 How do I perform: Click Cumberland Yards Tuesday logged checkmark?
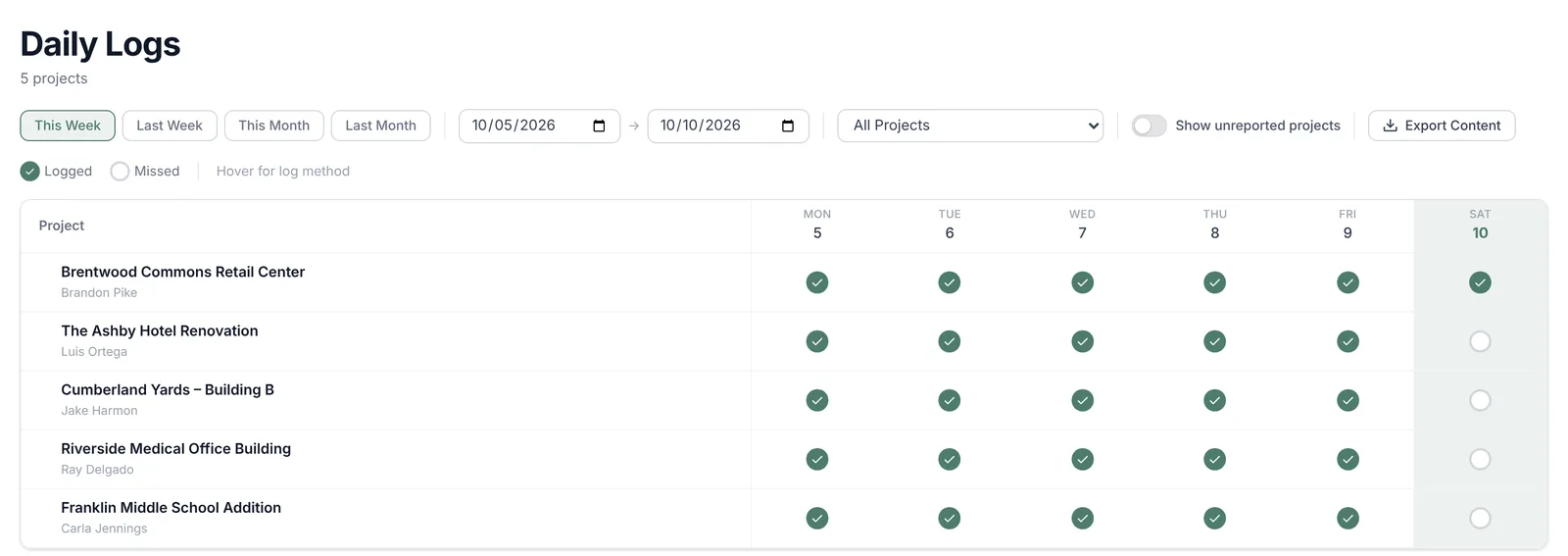click(950, 400)
